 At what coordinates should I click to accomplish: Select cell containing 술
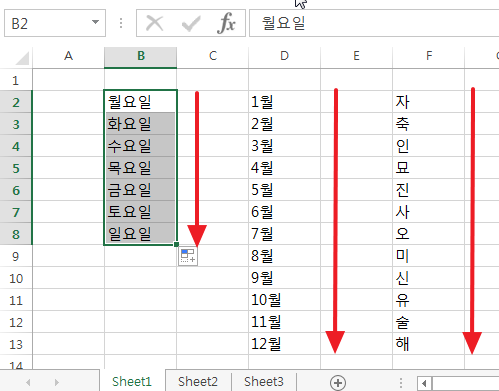pyautogui.click(x=429, y=322)
